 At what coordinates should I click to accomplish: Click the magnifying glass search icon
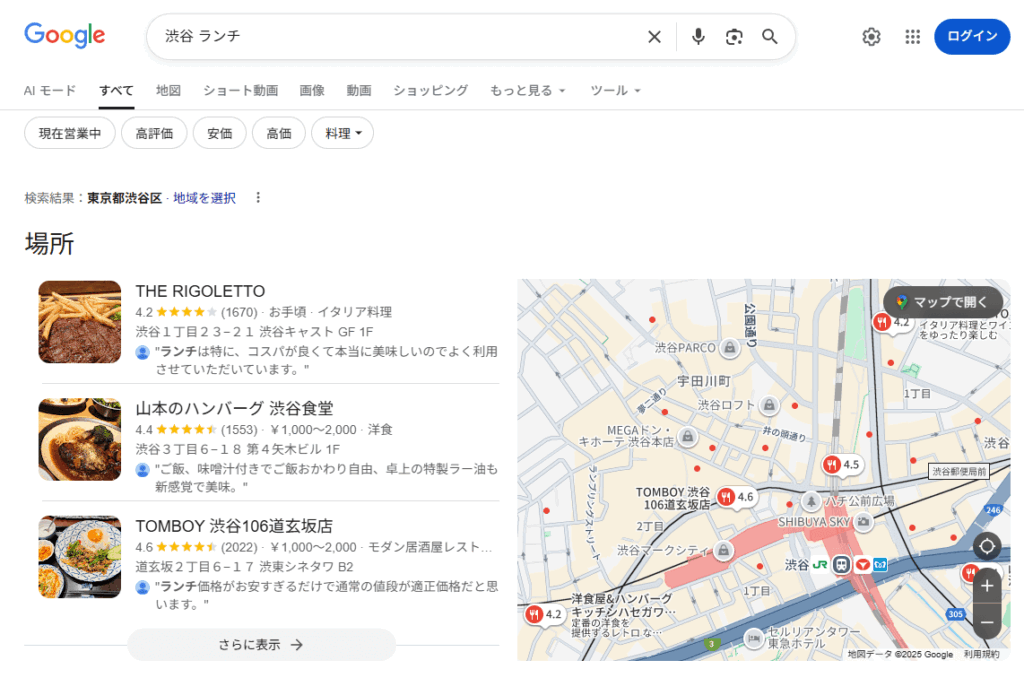point(770,37)
